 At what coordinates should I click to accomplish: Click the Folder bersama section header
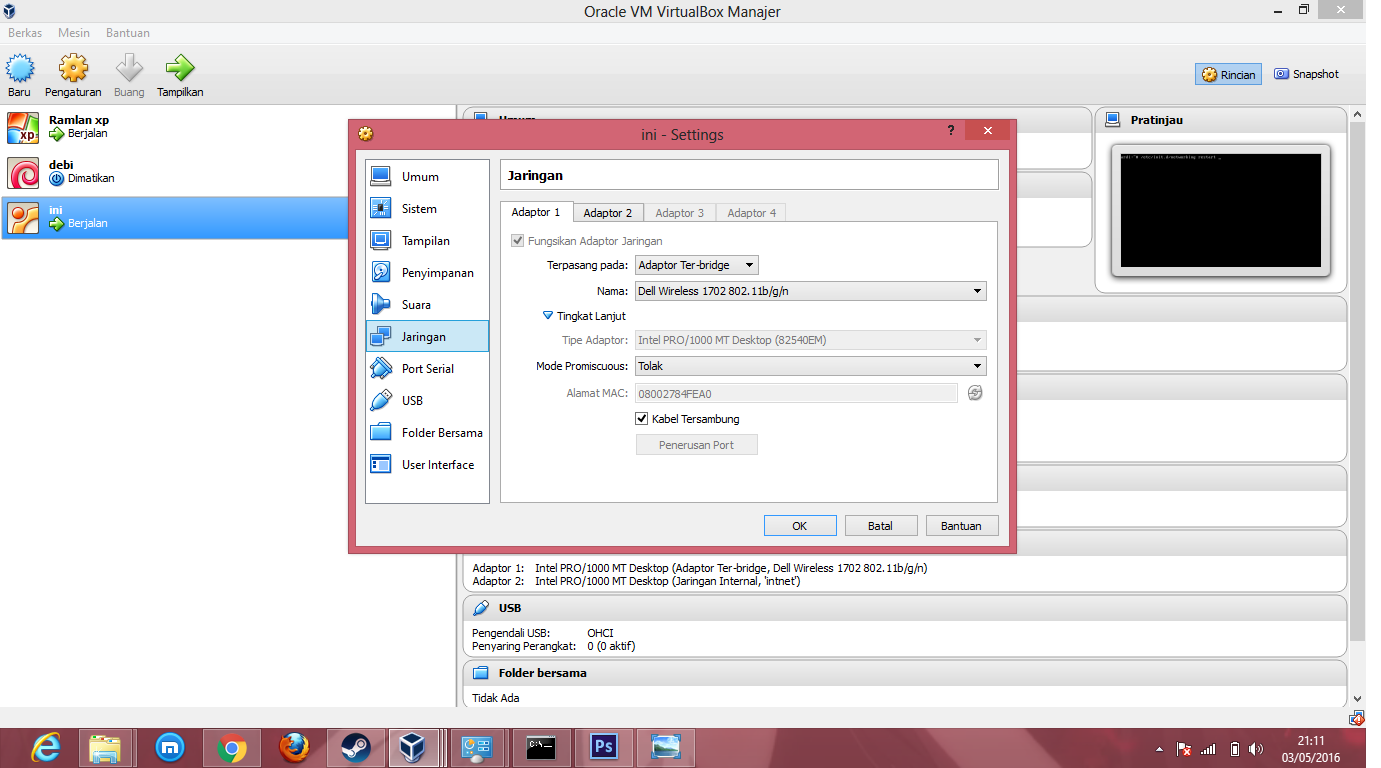pyautogui.click(x=904, y=673)
